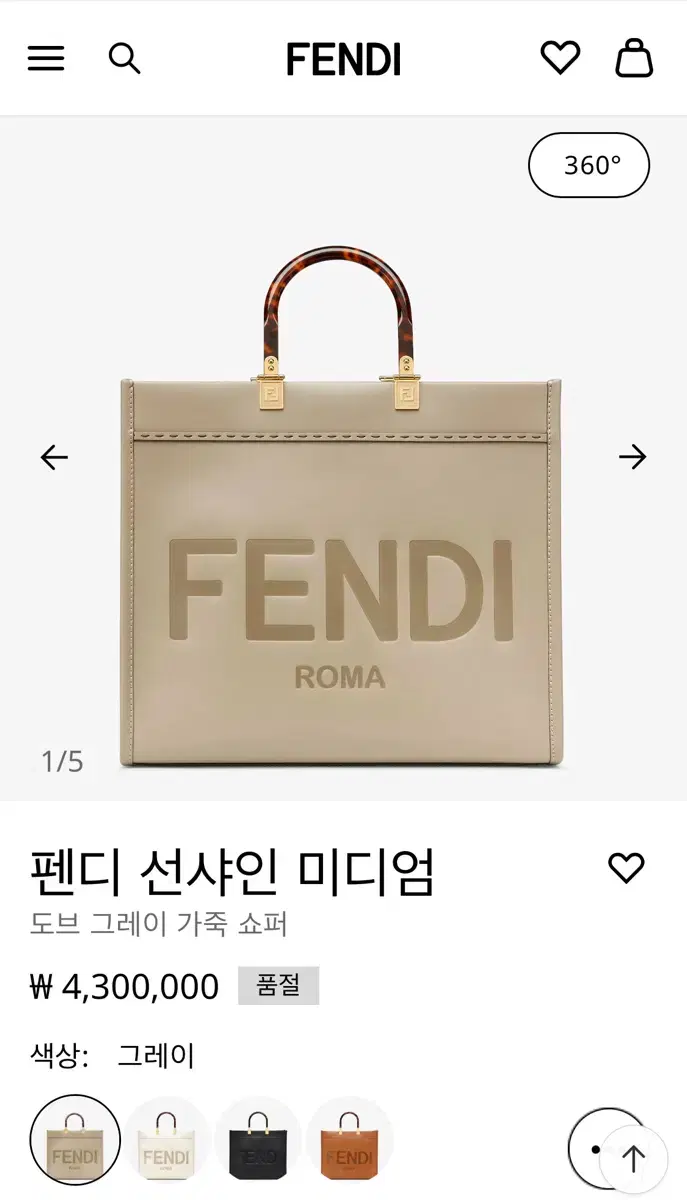Launch the 360° product view

tap(589, 165)
